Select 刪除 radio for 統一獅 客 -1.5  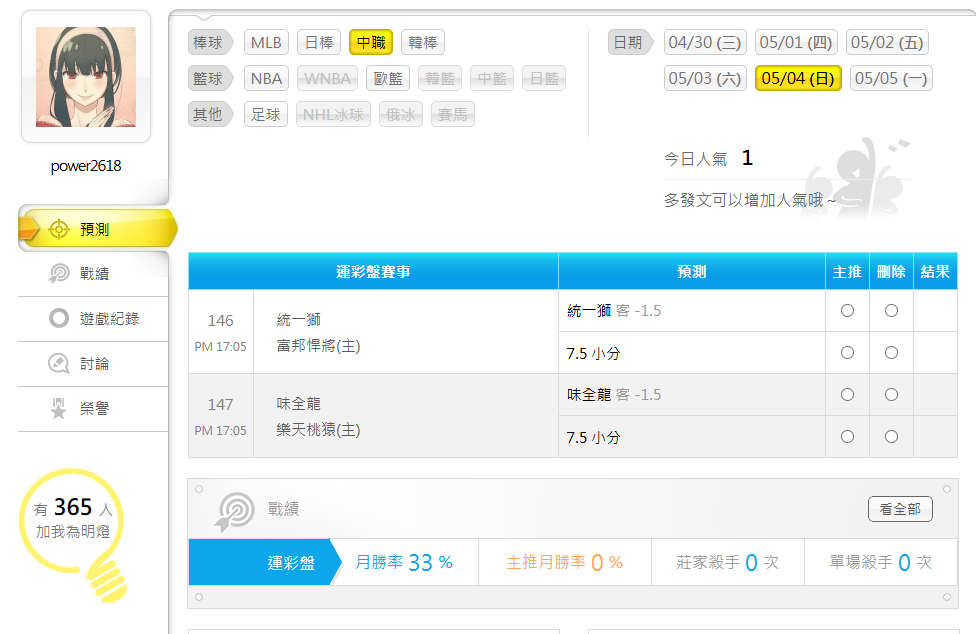pos(891,310)
